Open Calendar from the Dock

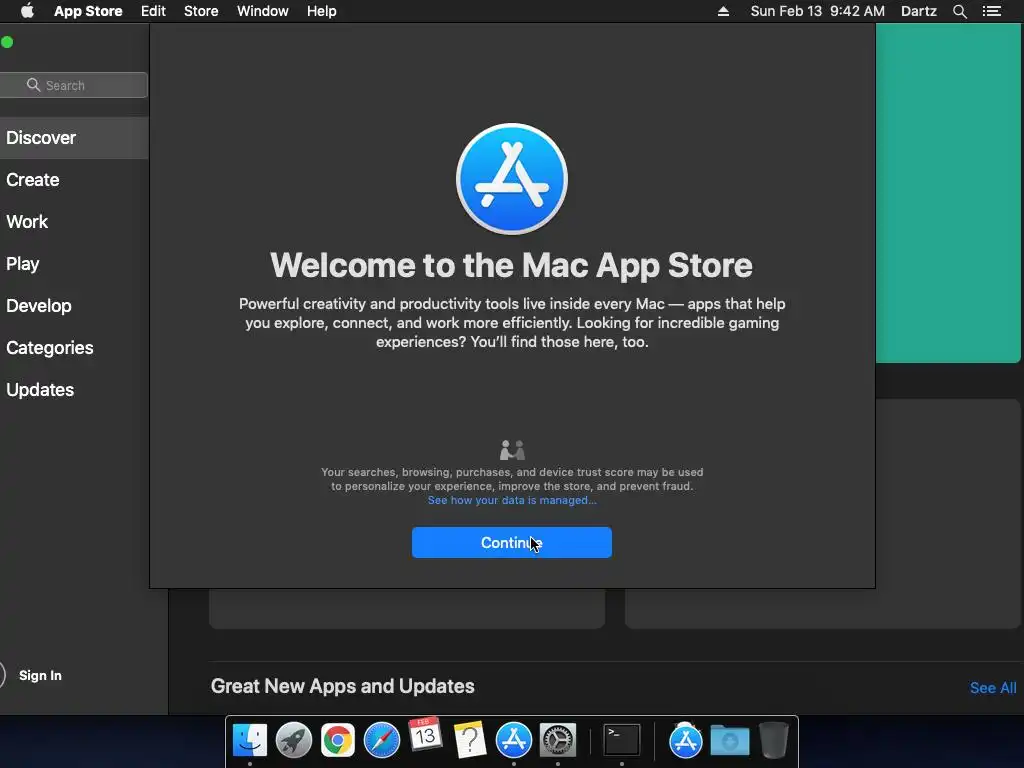pyautogui.click(x=425, y=736)
